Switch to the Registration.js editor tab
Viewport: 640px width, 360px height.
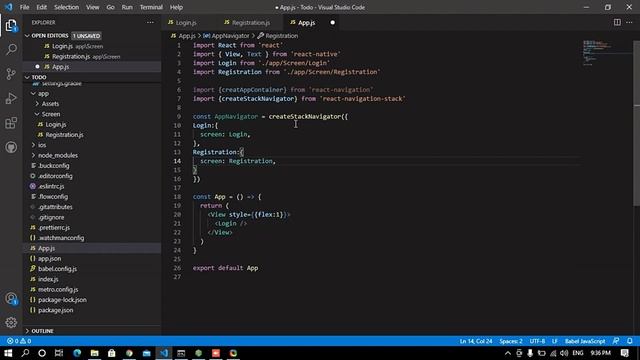(251, 22)
